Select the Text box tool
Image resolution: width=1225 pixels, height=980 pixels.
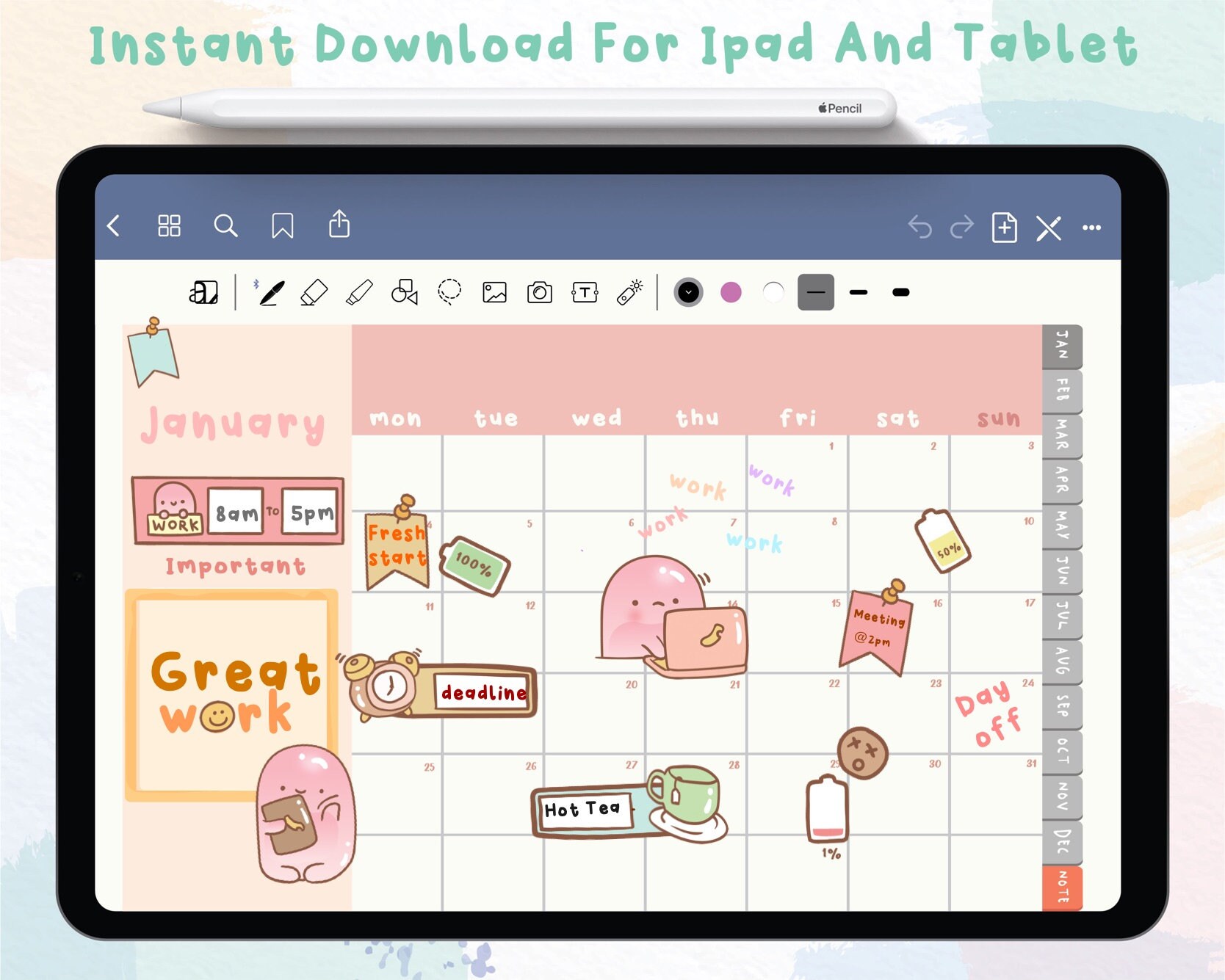(x=585, y=293)
